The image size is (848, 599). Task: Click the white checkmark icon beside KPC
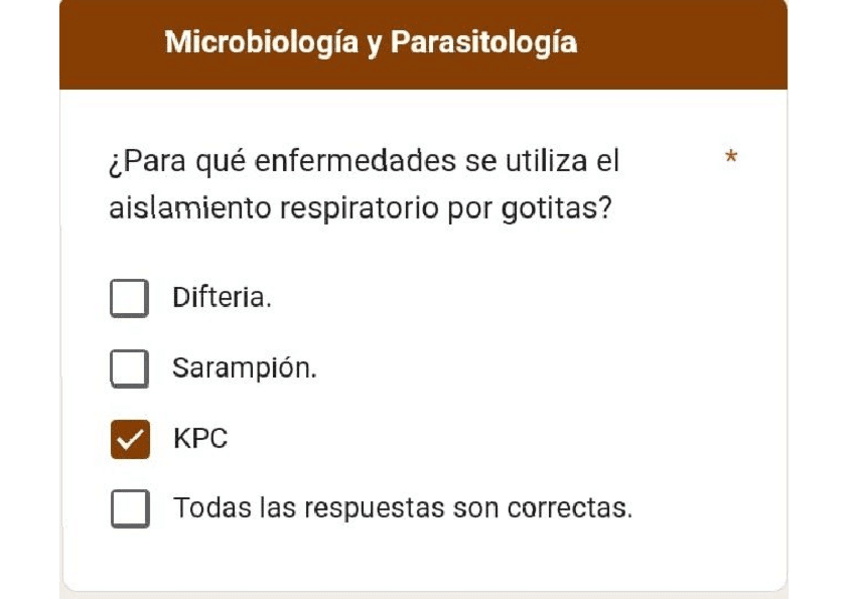coord(129,439)
